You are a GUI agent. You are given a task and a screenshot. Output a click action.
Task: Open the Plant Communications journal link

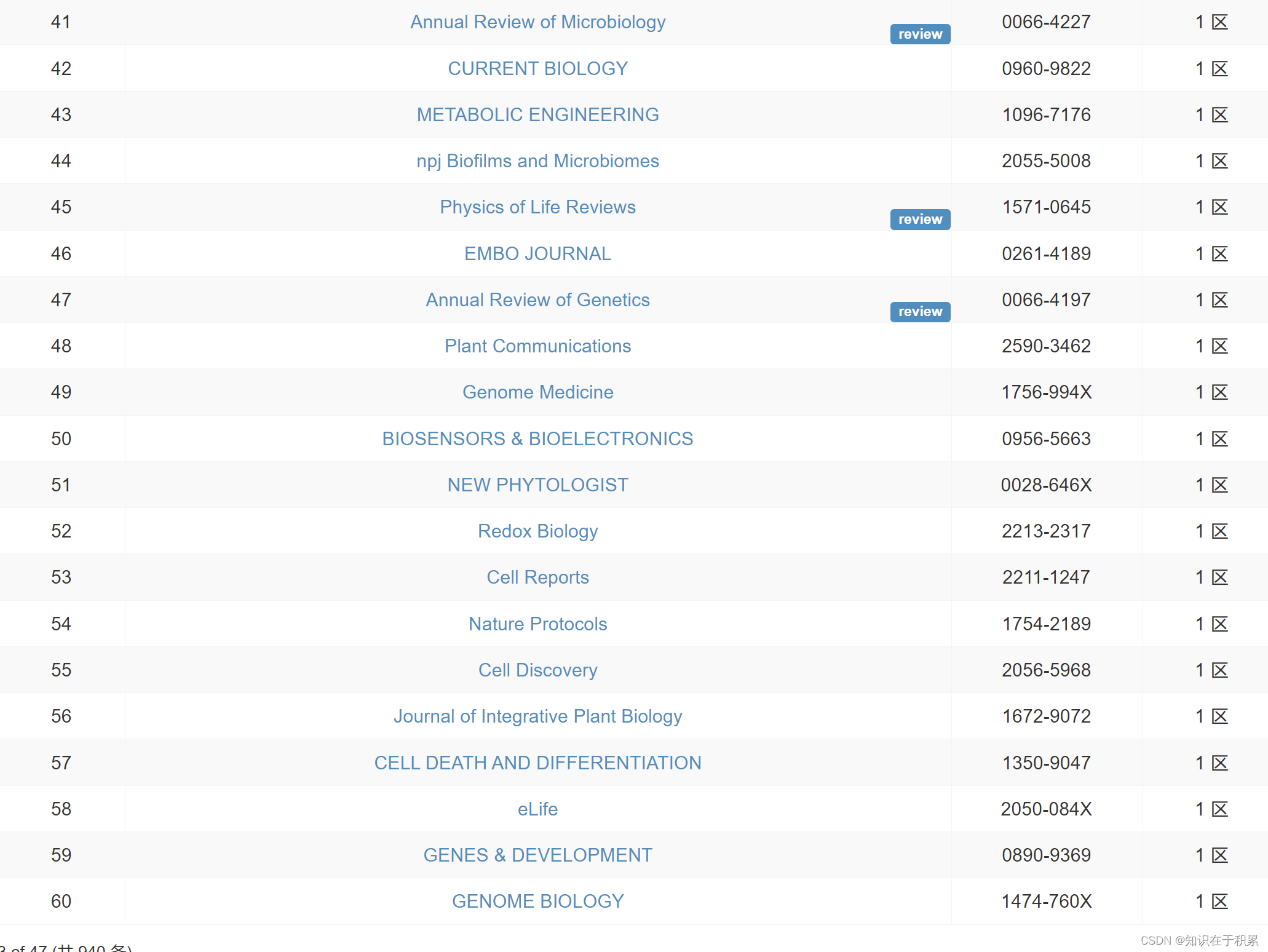tap(537, 346)
